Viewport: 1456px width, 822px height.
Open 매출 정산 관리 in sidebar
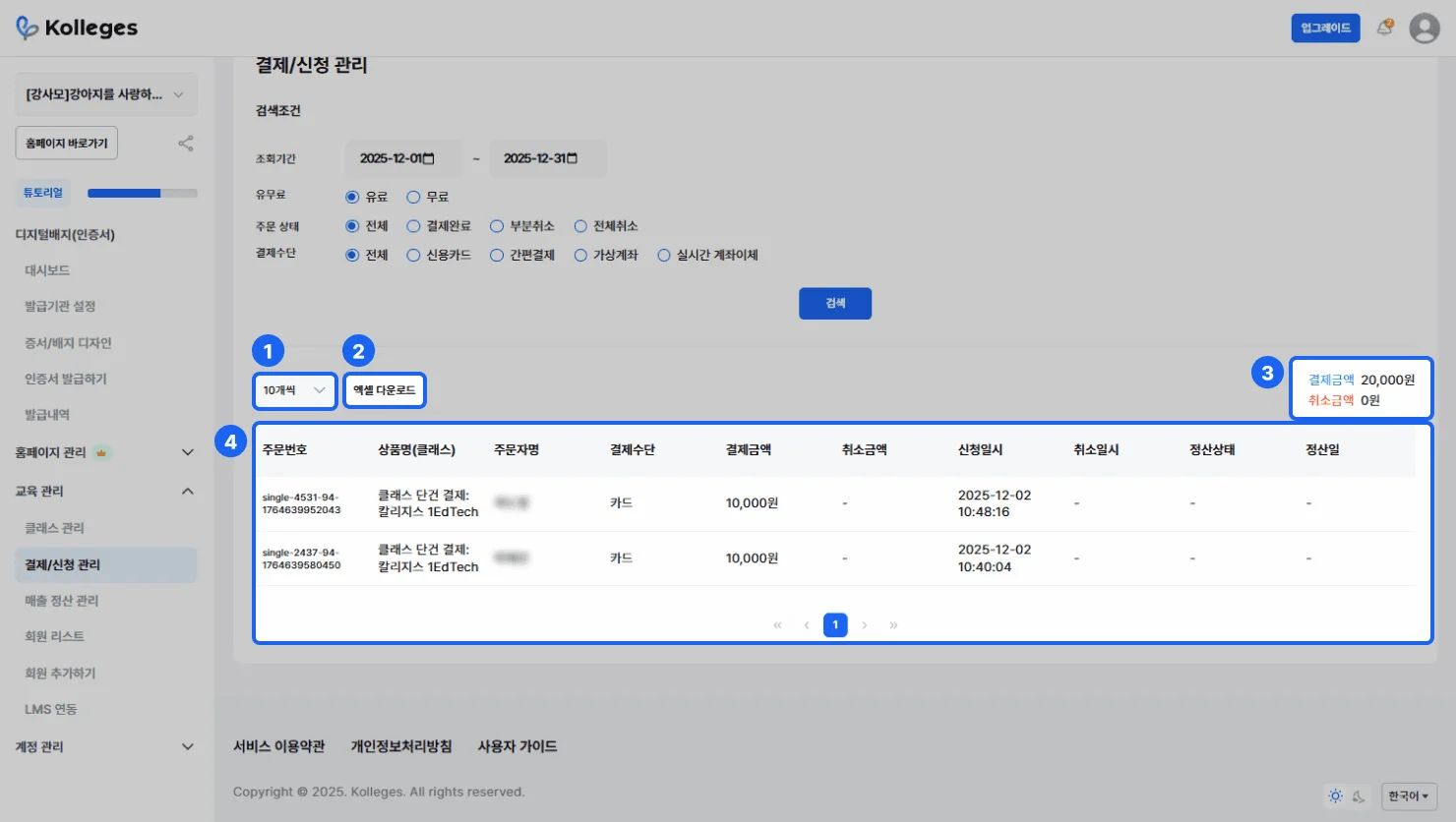pos(61,601)
